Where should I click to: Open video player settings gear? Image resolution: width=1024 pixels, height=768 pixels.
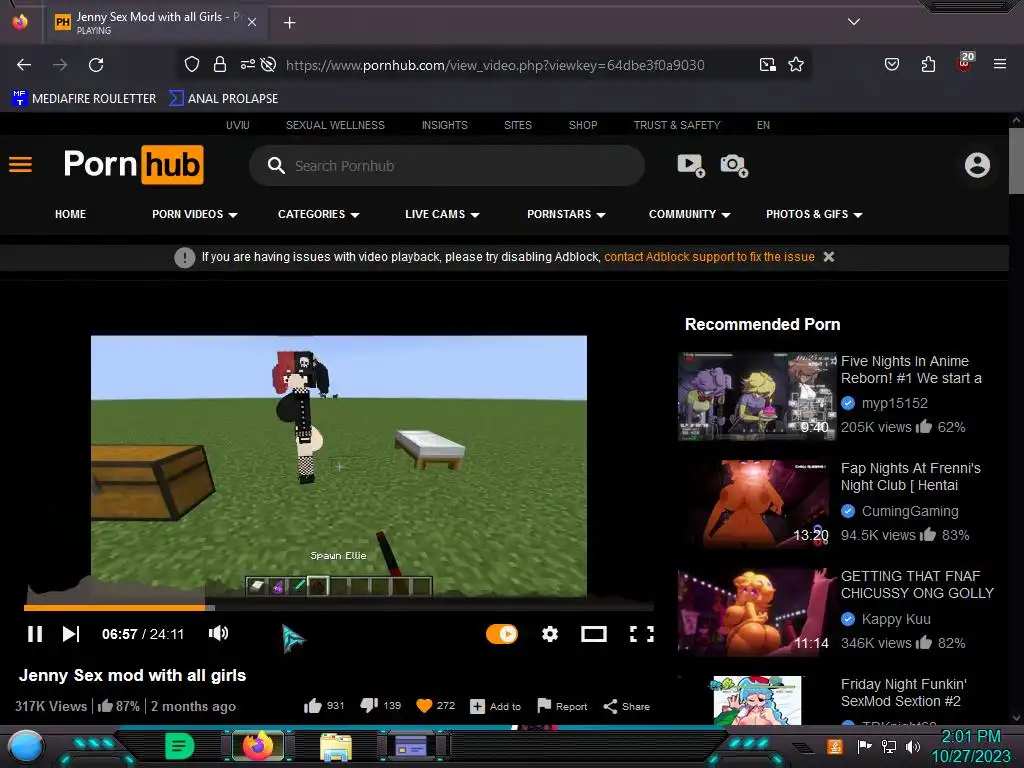(x=550, y=634)
